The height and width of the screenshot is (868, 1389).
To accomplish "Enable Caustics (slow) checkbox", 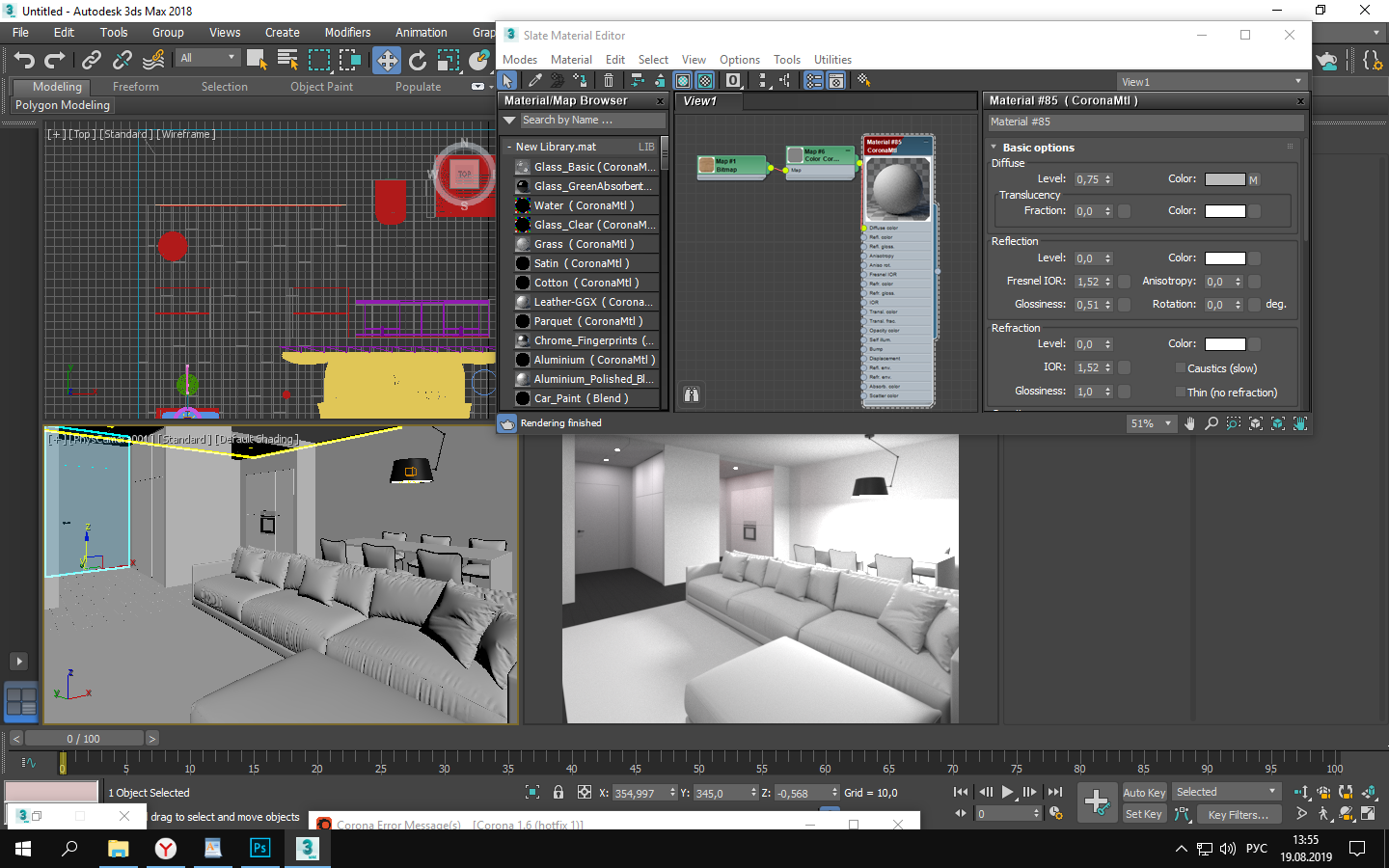I will [x=1181, y=367].
